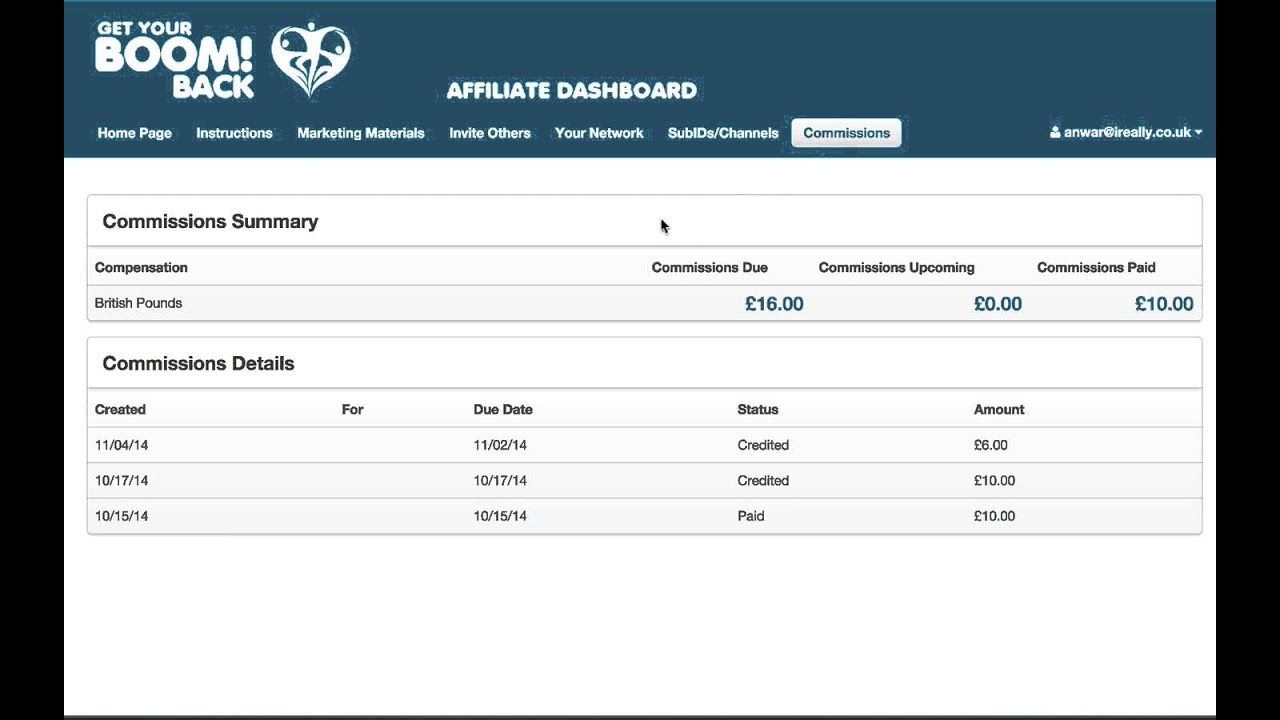The width and height of the screenshot is (1280, 720).
Task: Open the anwar@ireally.co.uk account dropdown
Action: click(1126, 132)
